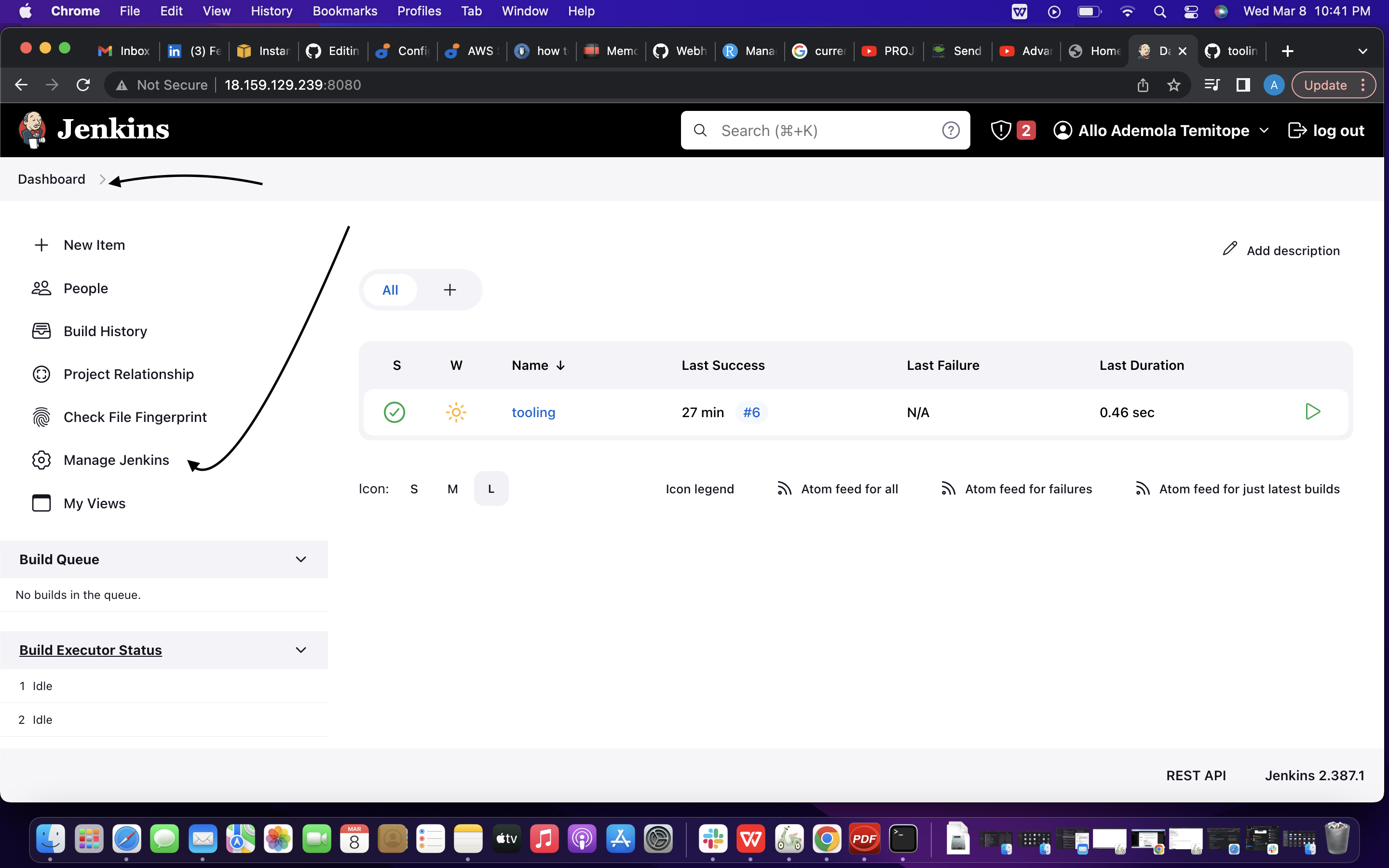Bookmark page with star icon

1173,85
